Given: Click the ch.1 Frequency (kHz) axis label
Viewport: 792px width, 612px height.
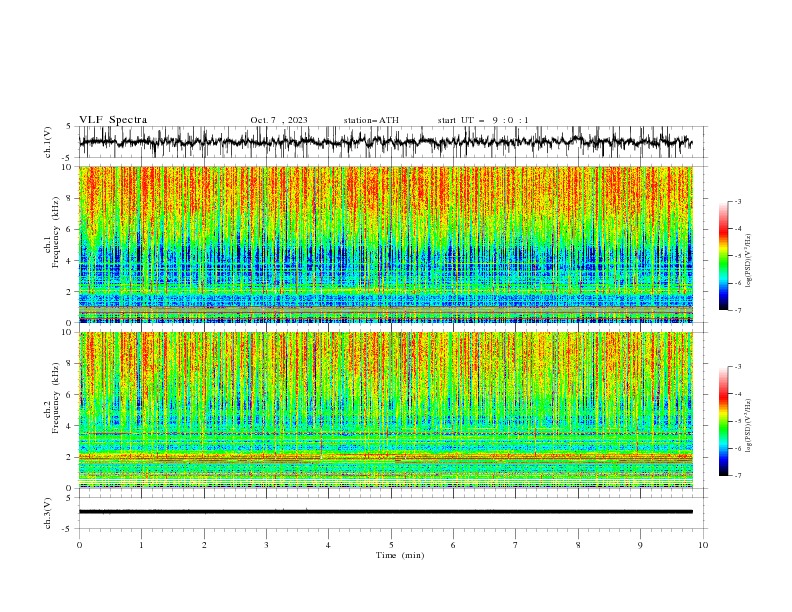Looking at the screenshot, I should coord(53,233).
